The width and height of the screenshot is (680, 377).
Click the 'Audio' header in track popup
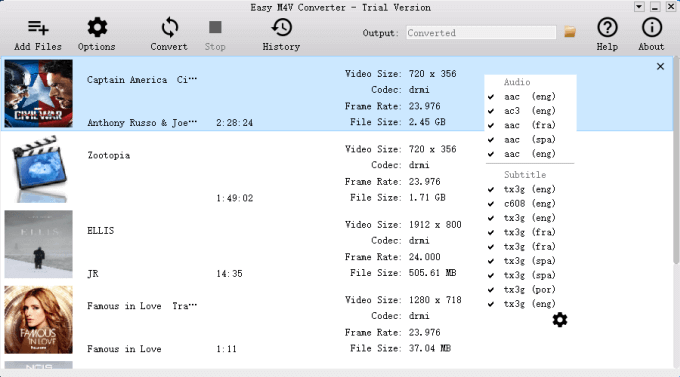pyautogui.click(x=517, y=82)
